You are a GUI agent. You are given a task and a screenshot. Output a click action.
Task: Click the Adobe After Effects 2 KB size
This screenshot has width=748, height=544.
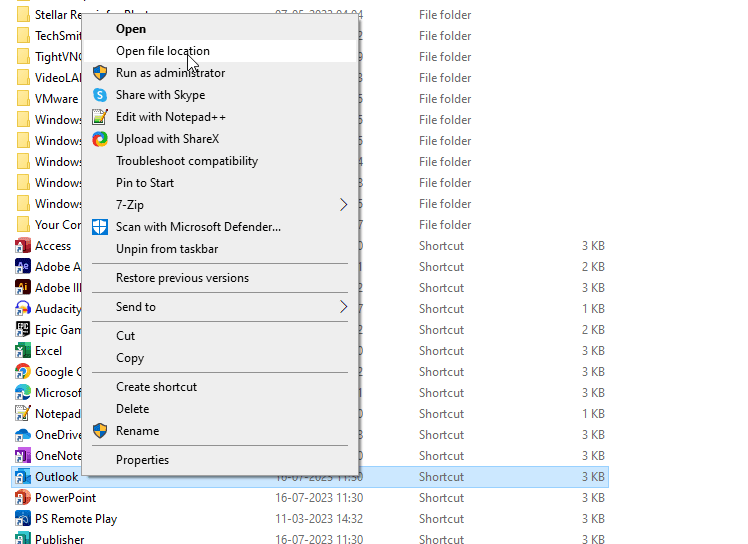pos(593,267)
